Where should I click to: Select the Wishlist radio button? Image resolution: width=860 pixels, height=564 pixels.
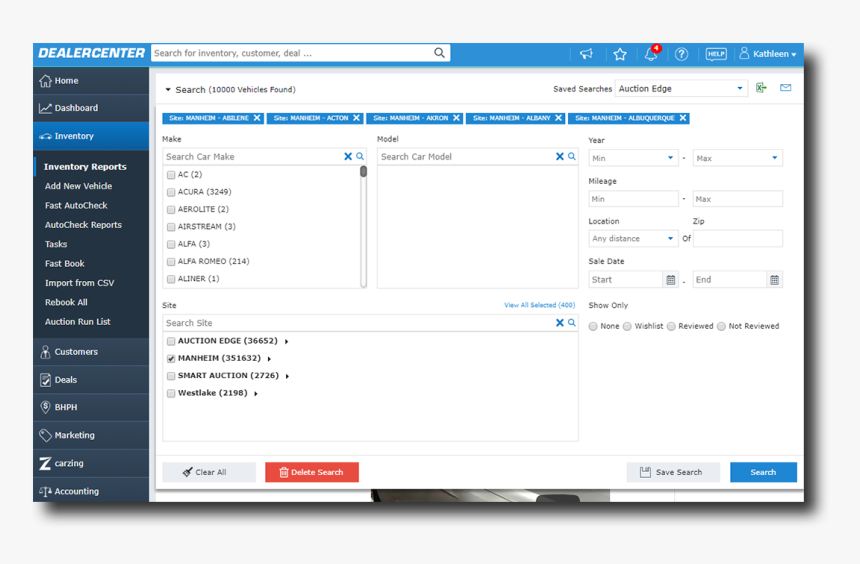click(627, 326)
